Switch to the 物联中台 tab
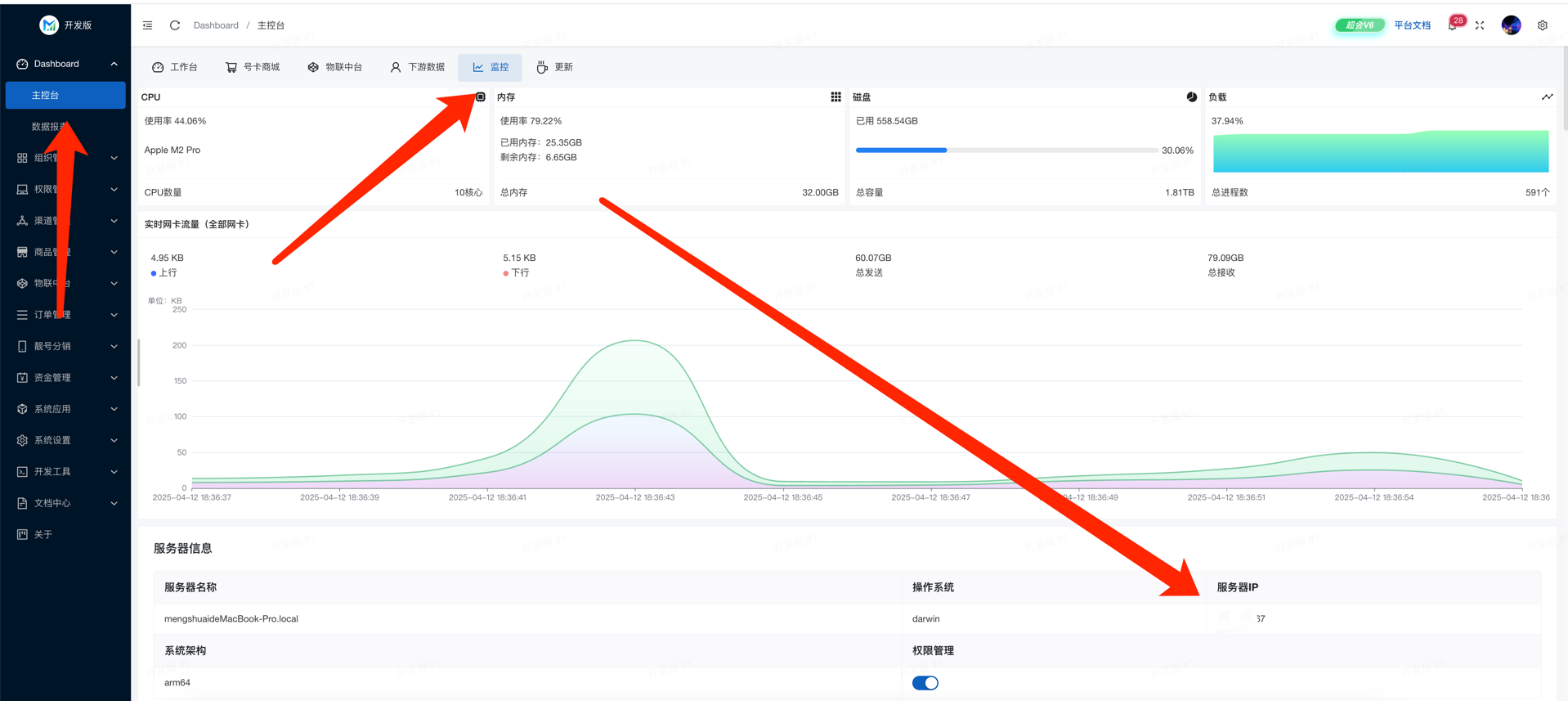Viewport: 1568px width, 701px height. coord(335,67)
